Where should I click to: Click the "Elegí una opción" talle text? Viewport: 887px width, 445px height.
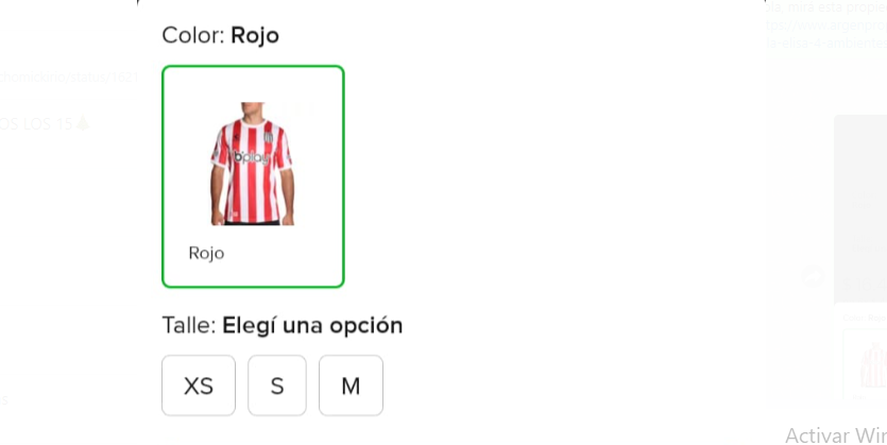pyautogui.click(x=312, y=325)
